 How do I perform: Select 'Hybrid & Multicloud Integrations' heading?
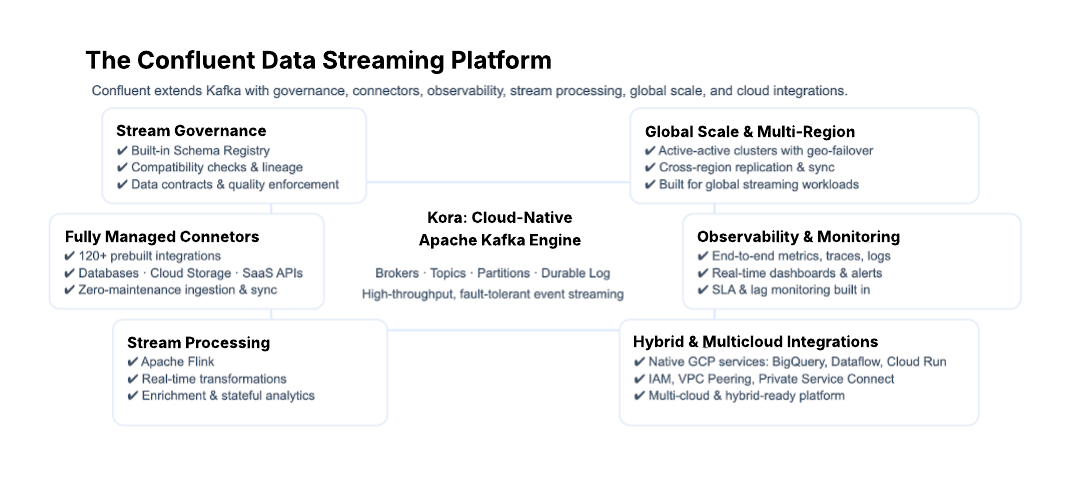tap(756, 342)
